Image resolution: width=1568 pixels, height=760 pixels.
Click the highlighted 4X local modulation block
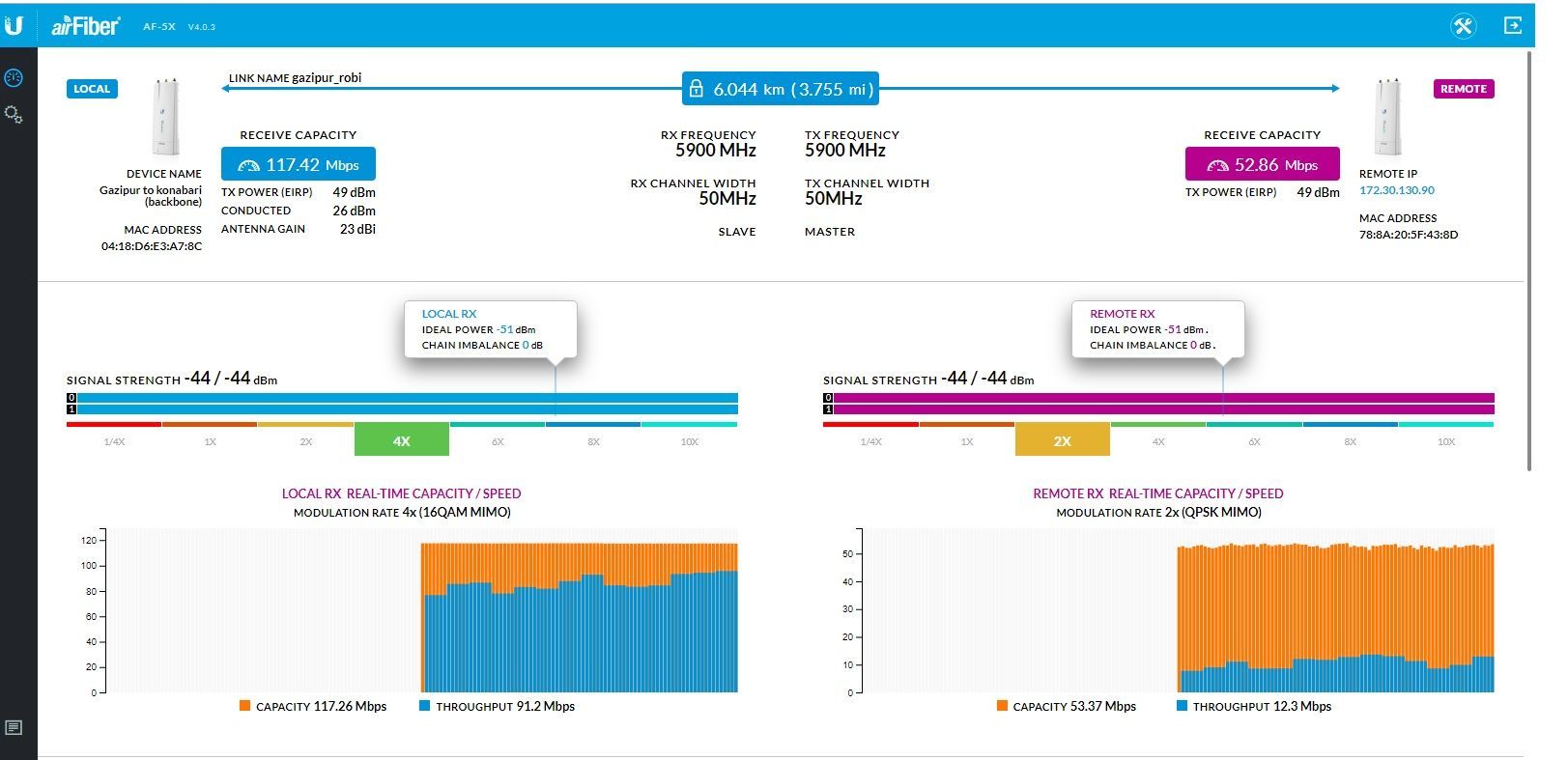point(401,440)
